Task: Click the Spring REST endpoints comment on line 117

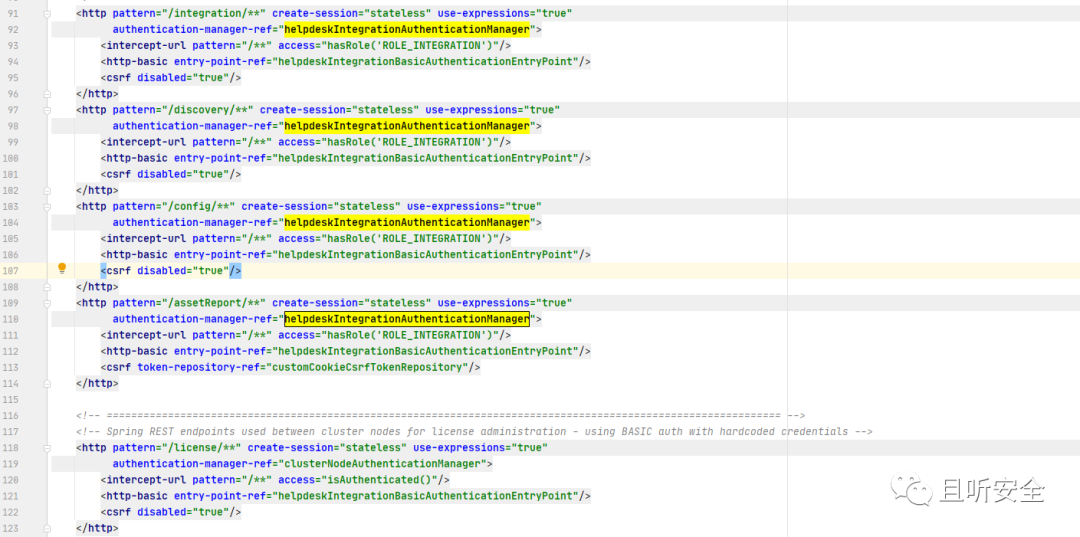Action: 475,432
